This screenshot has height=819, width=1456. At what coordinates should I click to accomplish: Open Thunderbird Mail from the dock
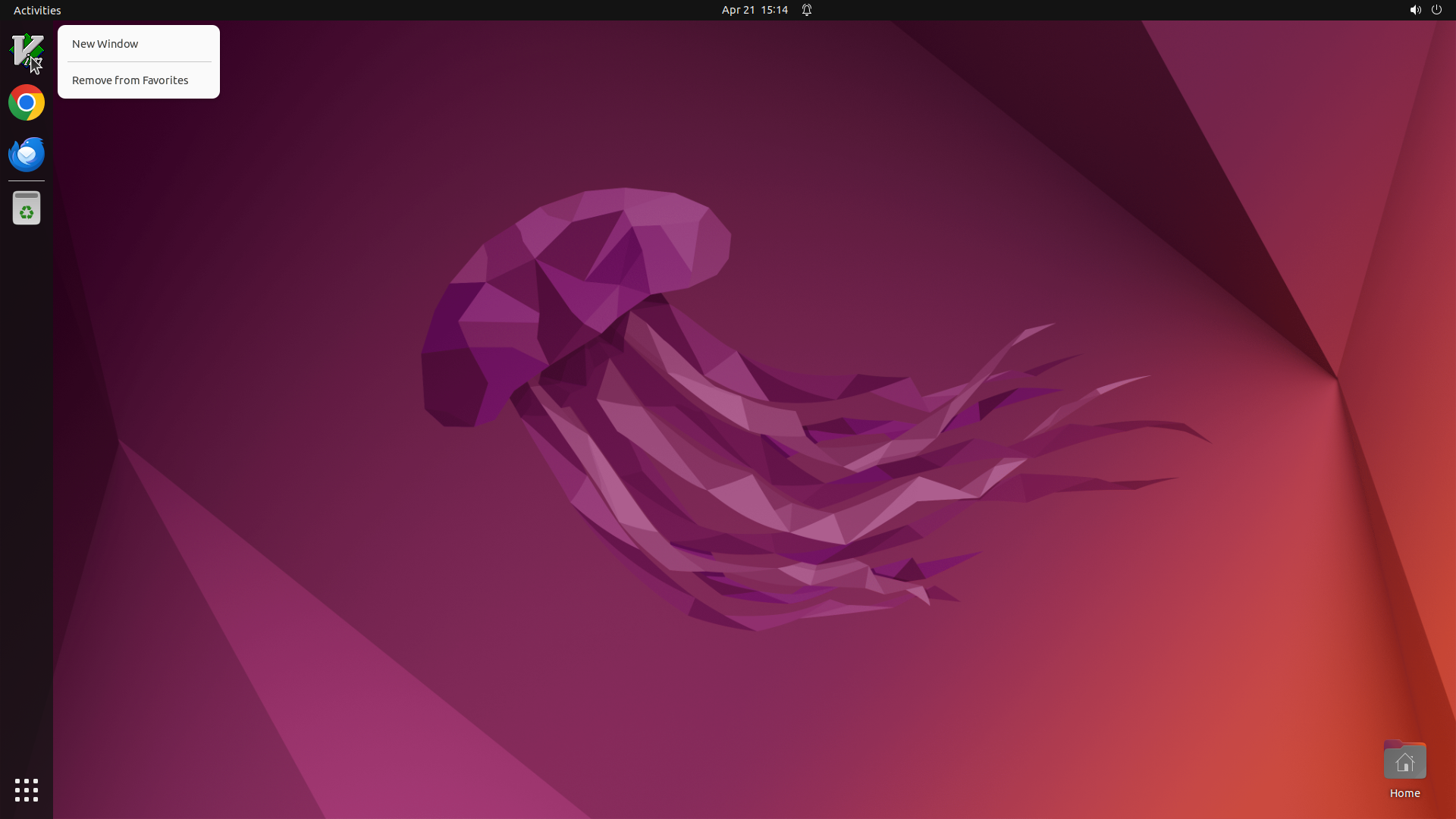pyautogui.click(x=27, y=154)
